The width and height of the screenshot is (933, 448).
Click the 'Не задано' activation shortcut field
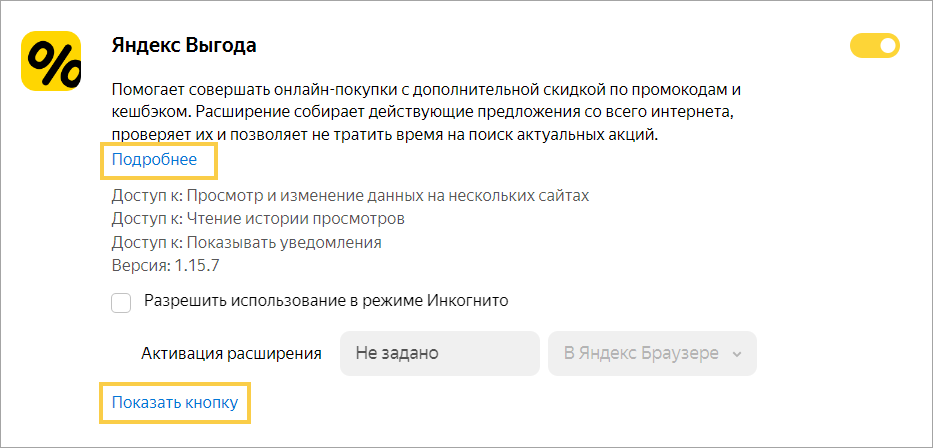440,353
